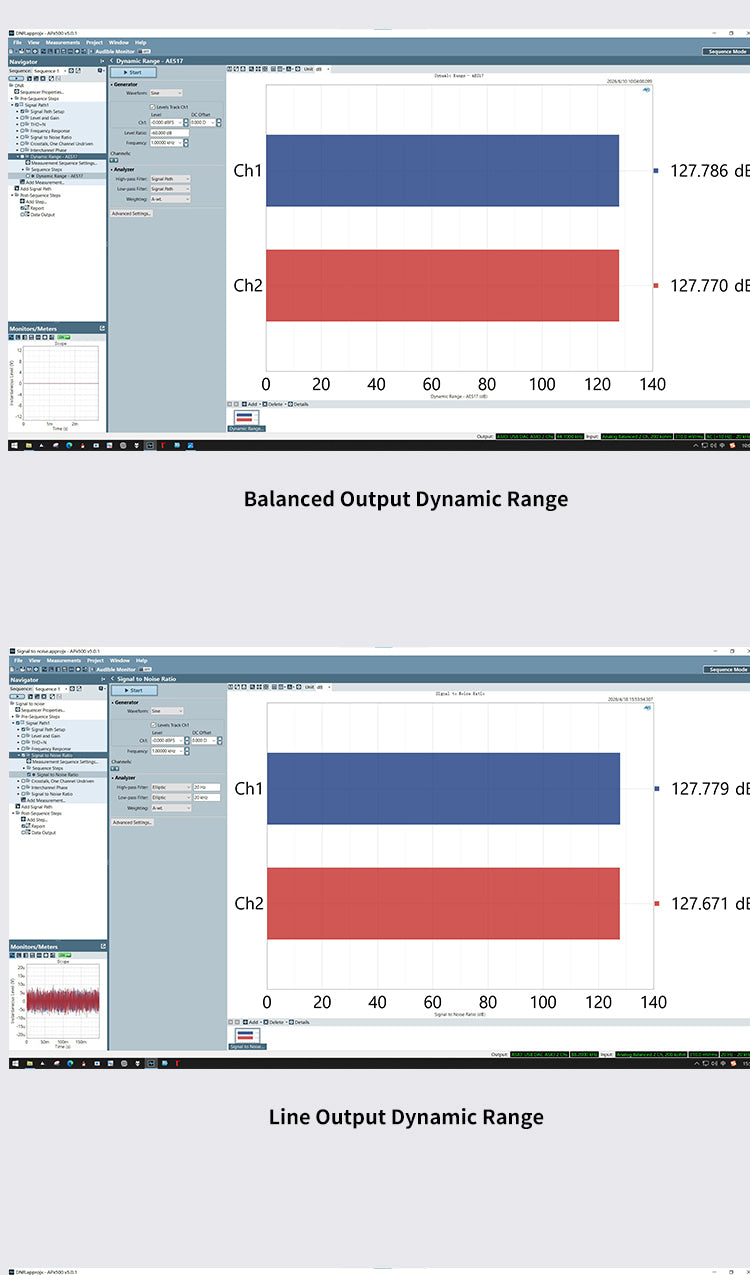
Task: Open Project menu in Signal to noise window
Action: (95, 661)
